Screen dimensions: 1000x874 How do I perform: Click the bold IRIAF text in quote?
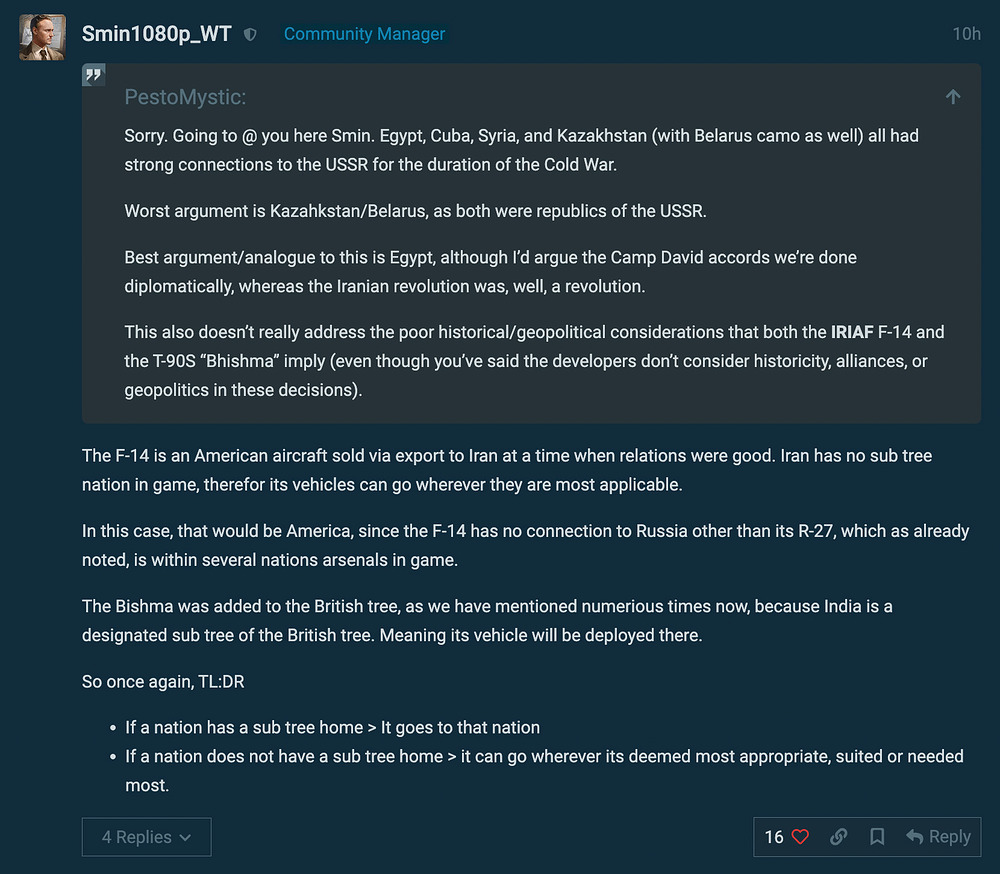[x=851, y=332]
